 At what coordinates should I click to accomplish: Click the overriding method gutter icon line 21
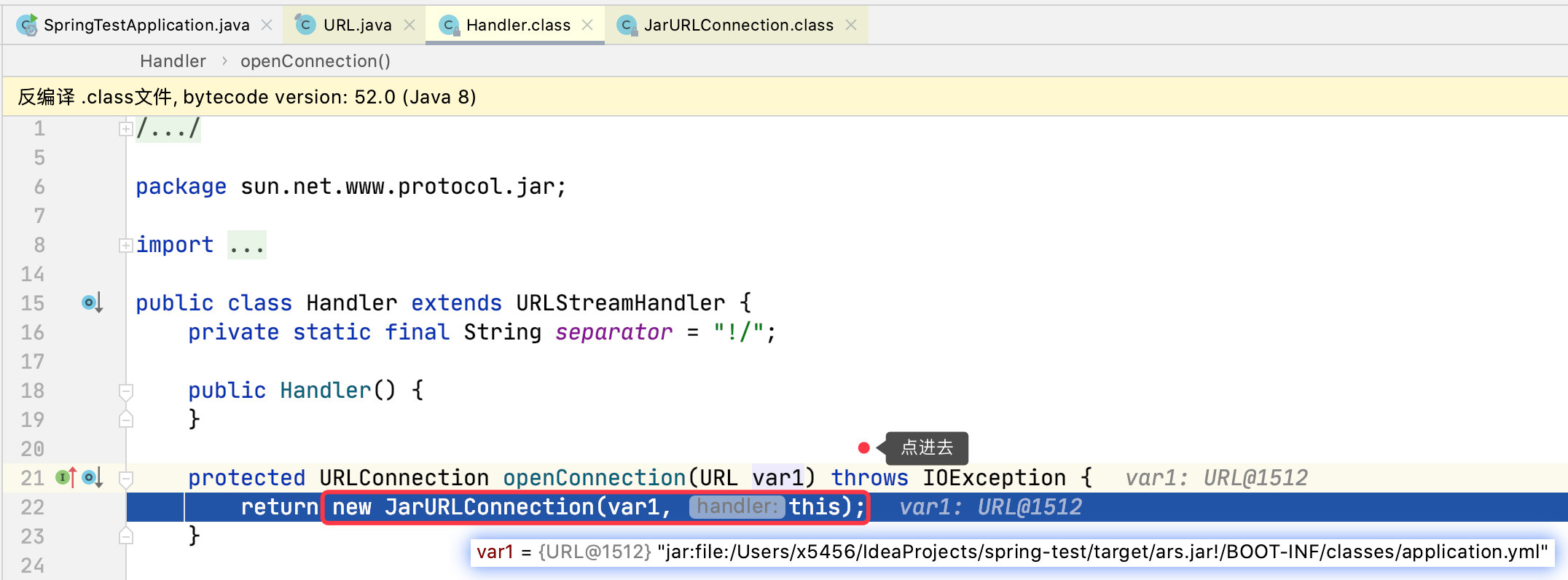tap(66, 478)
